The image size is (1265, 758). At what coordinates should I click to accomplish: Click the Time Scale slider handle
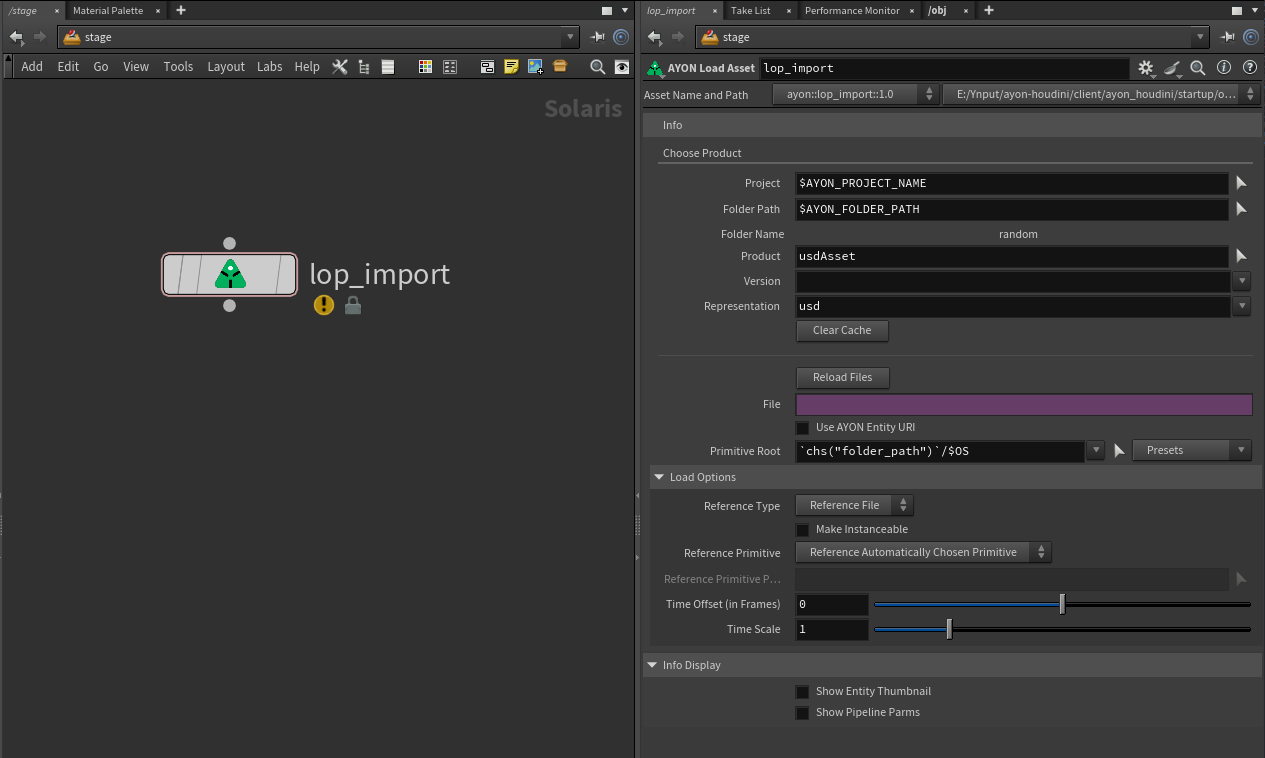(949, 629)
